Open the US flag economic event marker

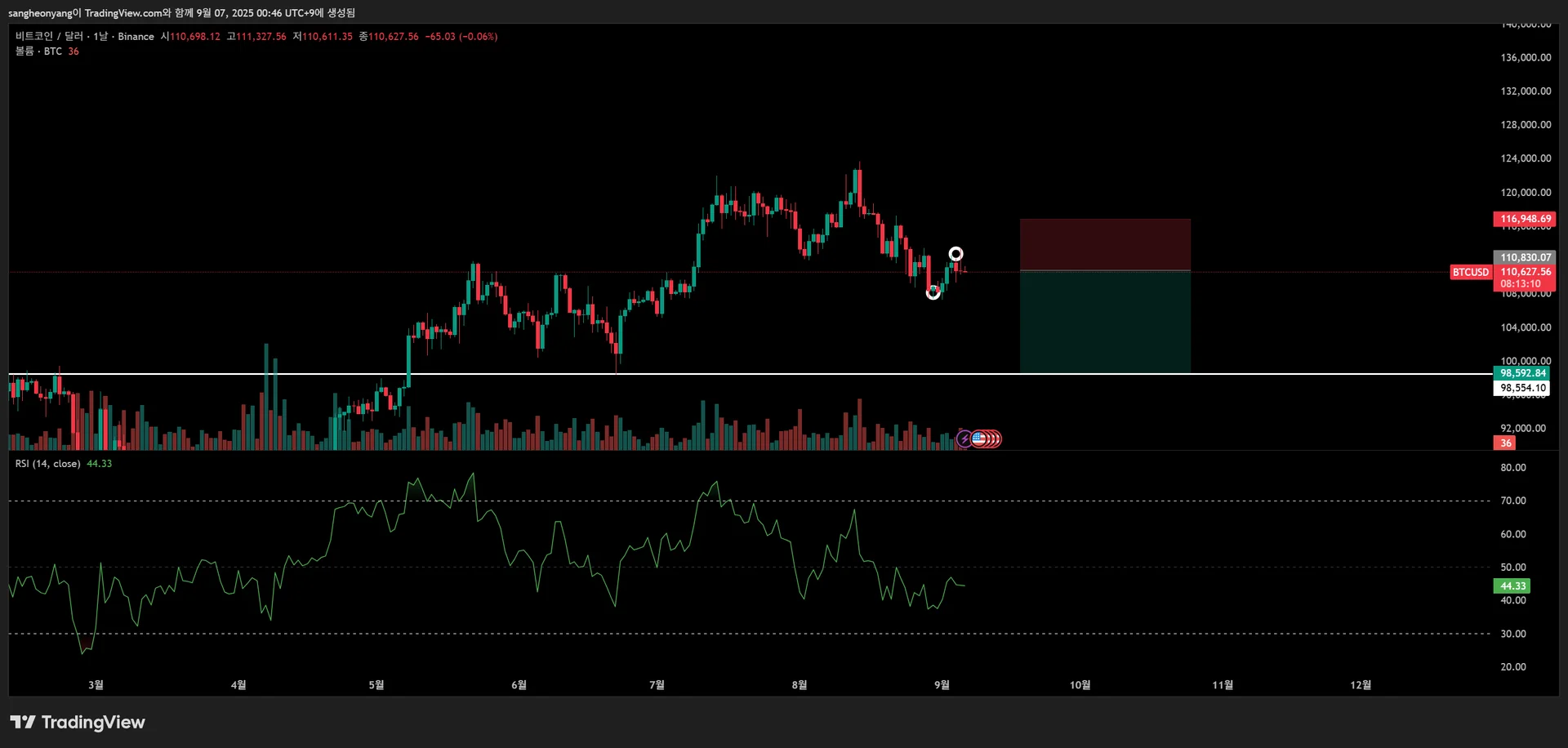point(978,439)
